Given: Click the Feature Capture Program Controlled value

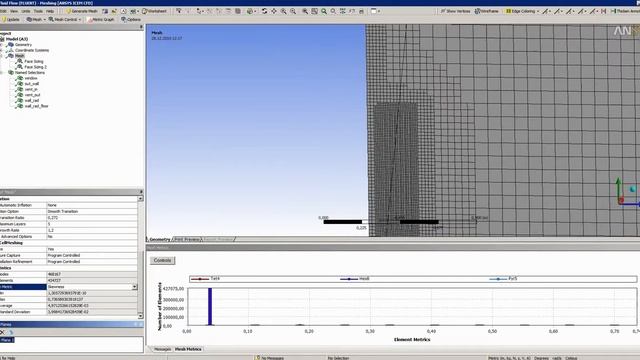Looking at the screenshot, I should click(92, 256).
